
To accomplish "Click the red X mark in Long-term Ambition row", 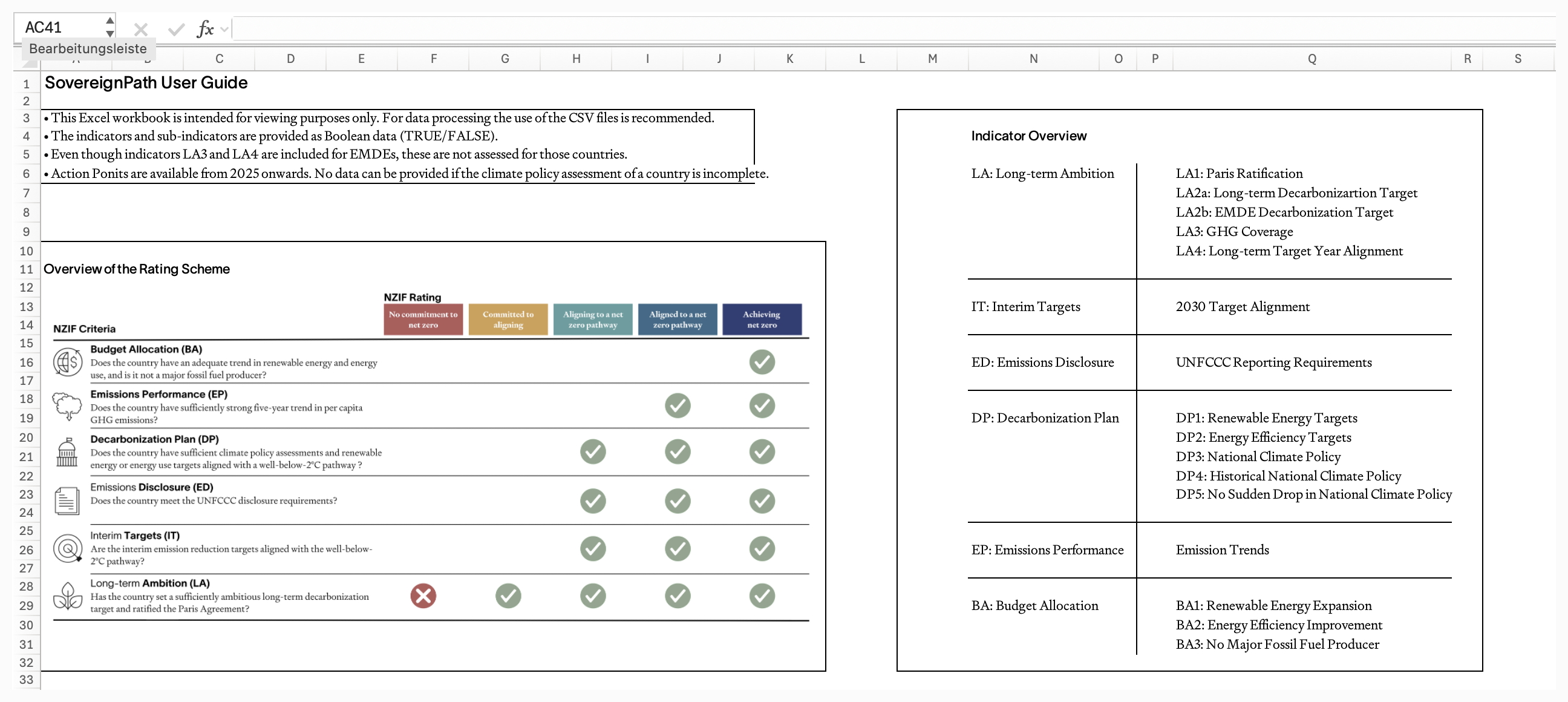I will click(423, 596).
